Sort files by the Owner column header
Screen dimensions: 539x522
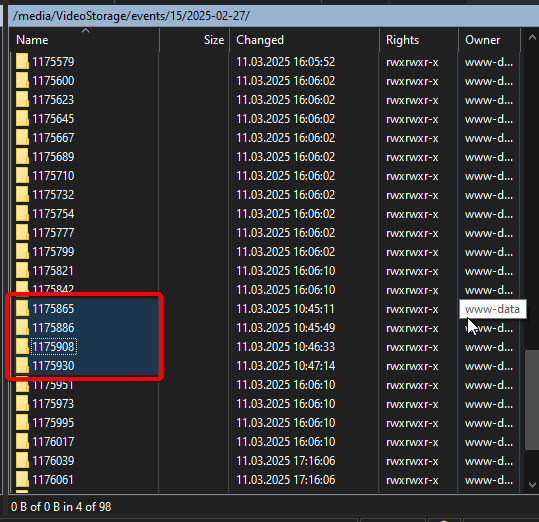[489, 40]
